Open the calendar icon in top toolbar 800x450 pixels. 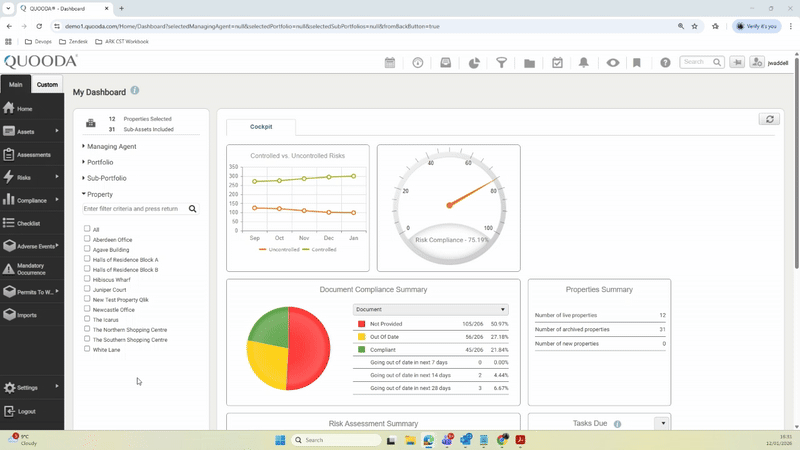tap(390, 63)
